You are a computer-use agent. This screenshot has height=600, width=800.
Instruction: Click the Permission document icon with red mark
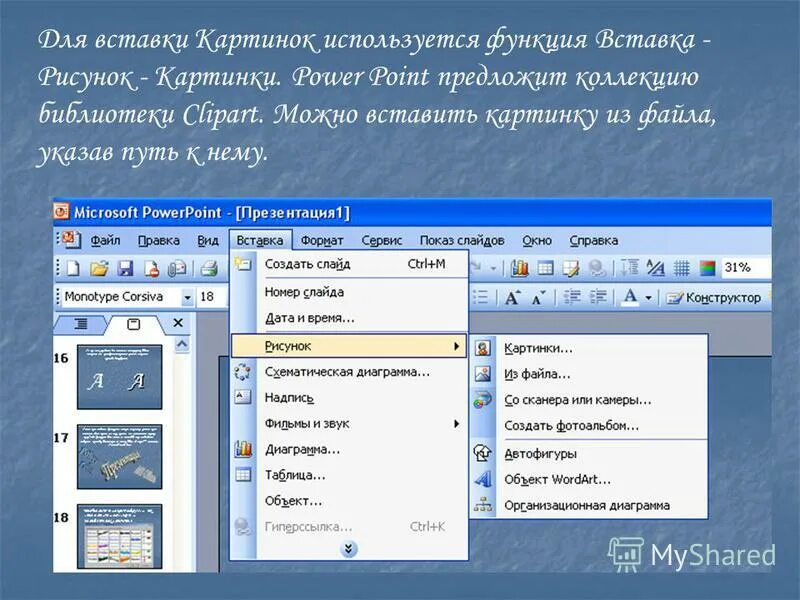152,268
